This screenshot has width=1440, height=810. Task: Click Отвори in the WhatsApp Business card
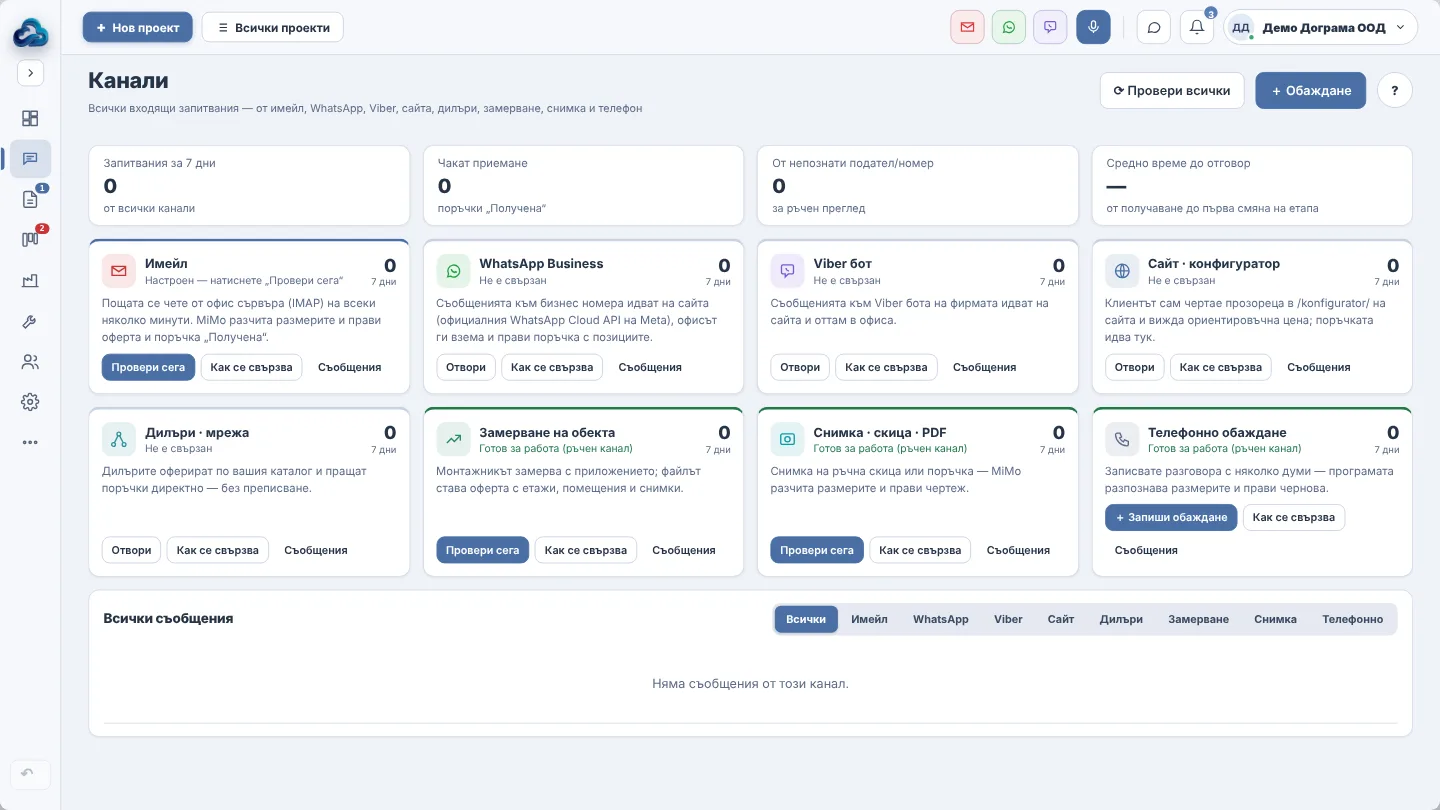pyautogui.click(x=466, y=367)
